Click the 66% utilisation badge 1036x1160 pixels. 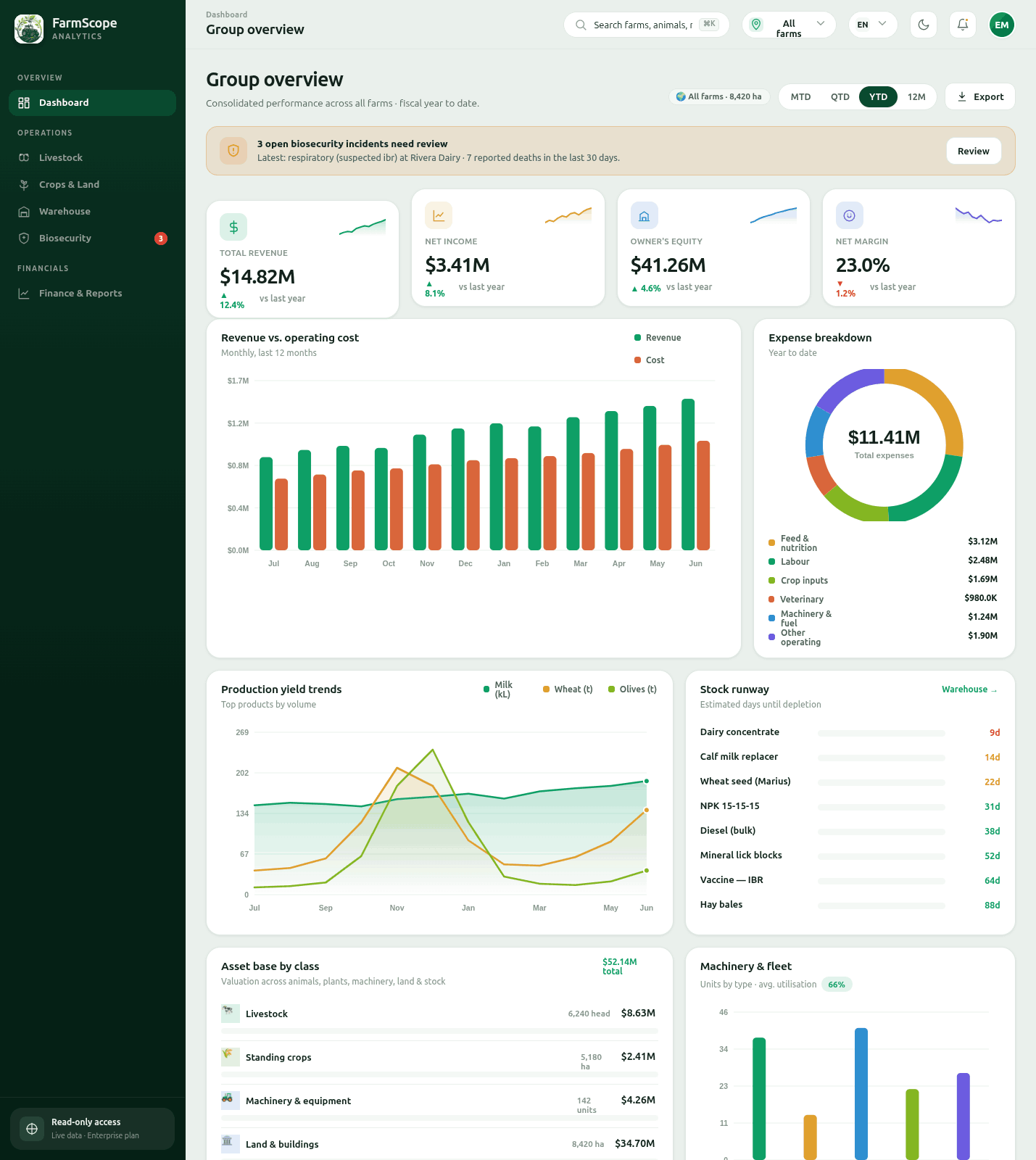tap(837, 985)
